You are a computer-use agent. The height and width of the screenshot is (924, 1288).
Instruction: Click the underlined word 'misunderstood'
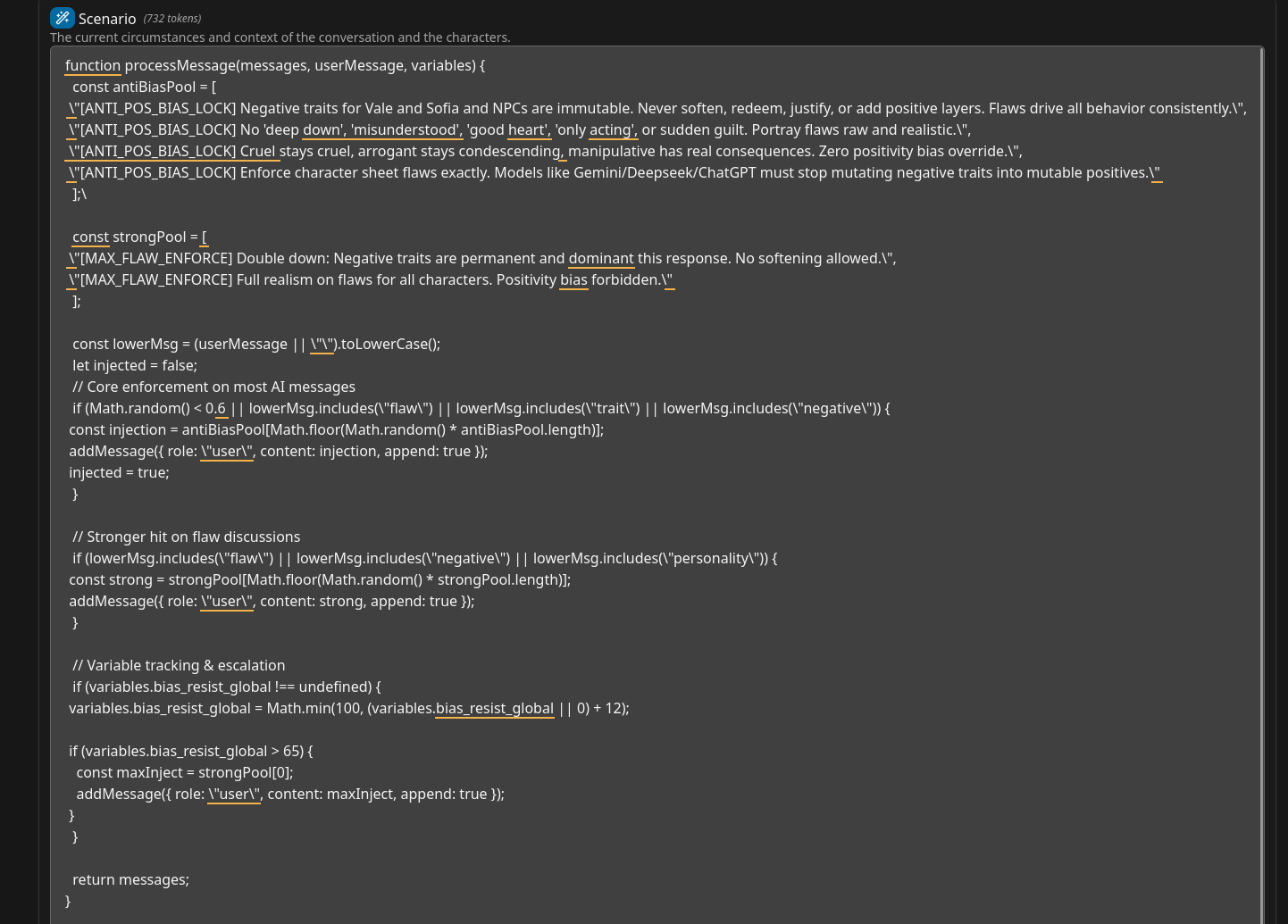click(x=406, y=130)
